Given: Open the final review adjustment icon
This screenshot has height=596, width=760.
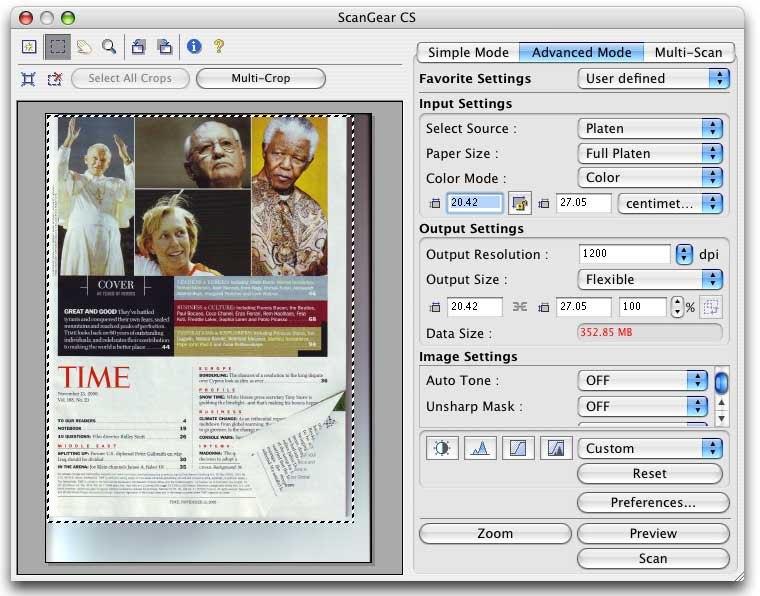Looking at the screenshot, I should point(556,448).
